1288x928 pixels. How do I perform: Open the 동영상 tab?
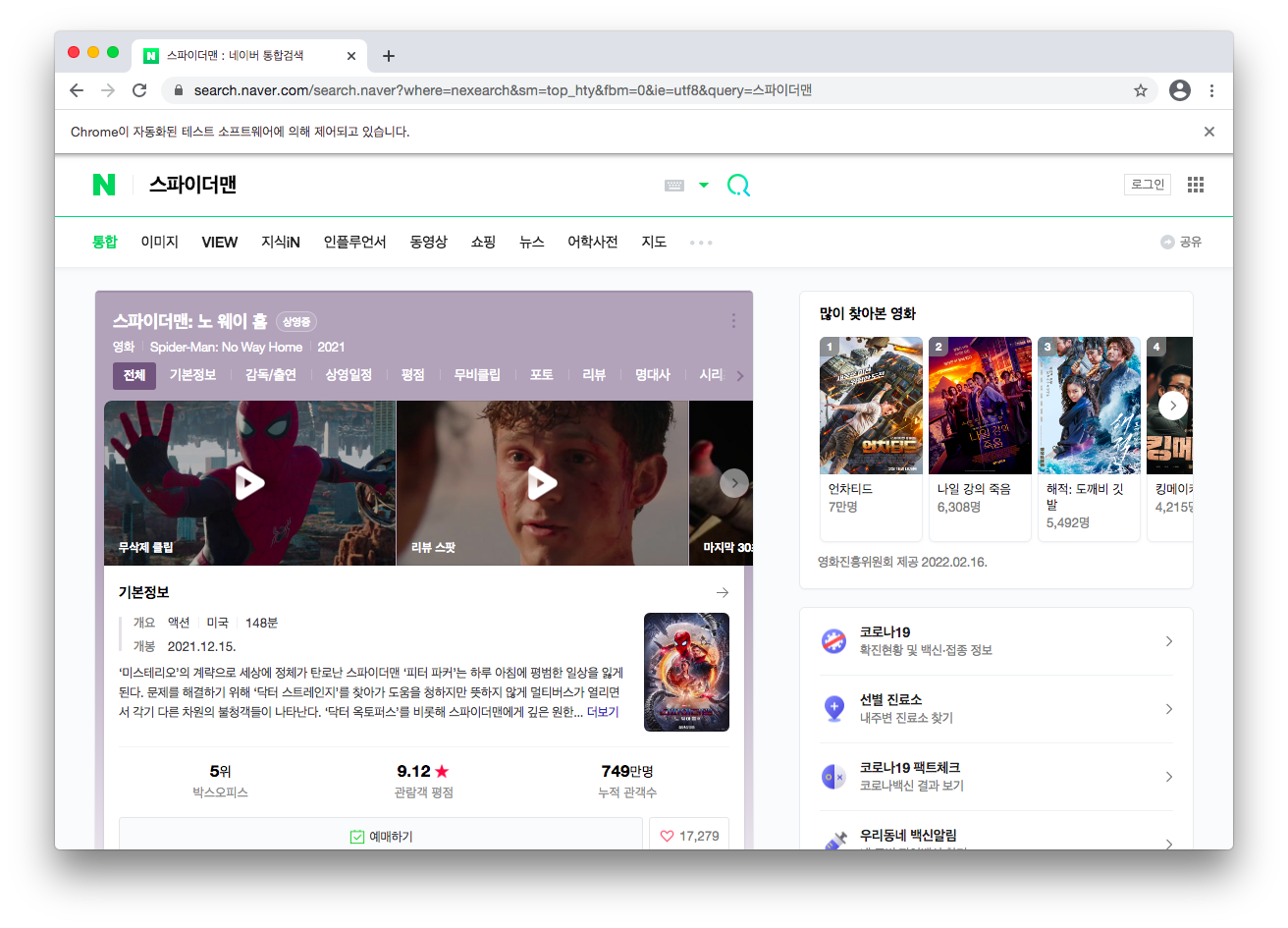(428, 242)
